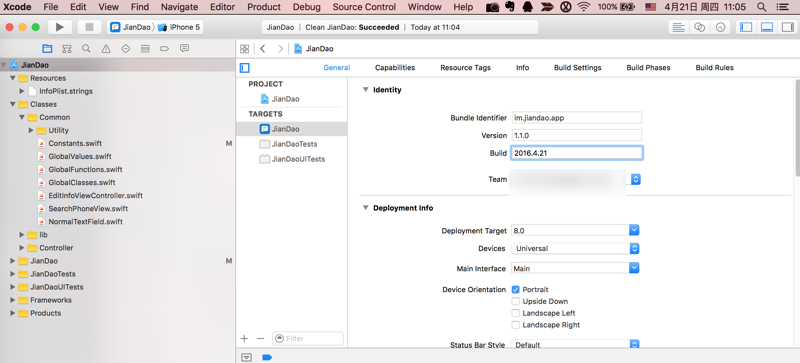This screenshot has width=800, height=363.
Task: Open the Deployment Target dropdown
Action: coord(634,230)
